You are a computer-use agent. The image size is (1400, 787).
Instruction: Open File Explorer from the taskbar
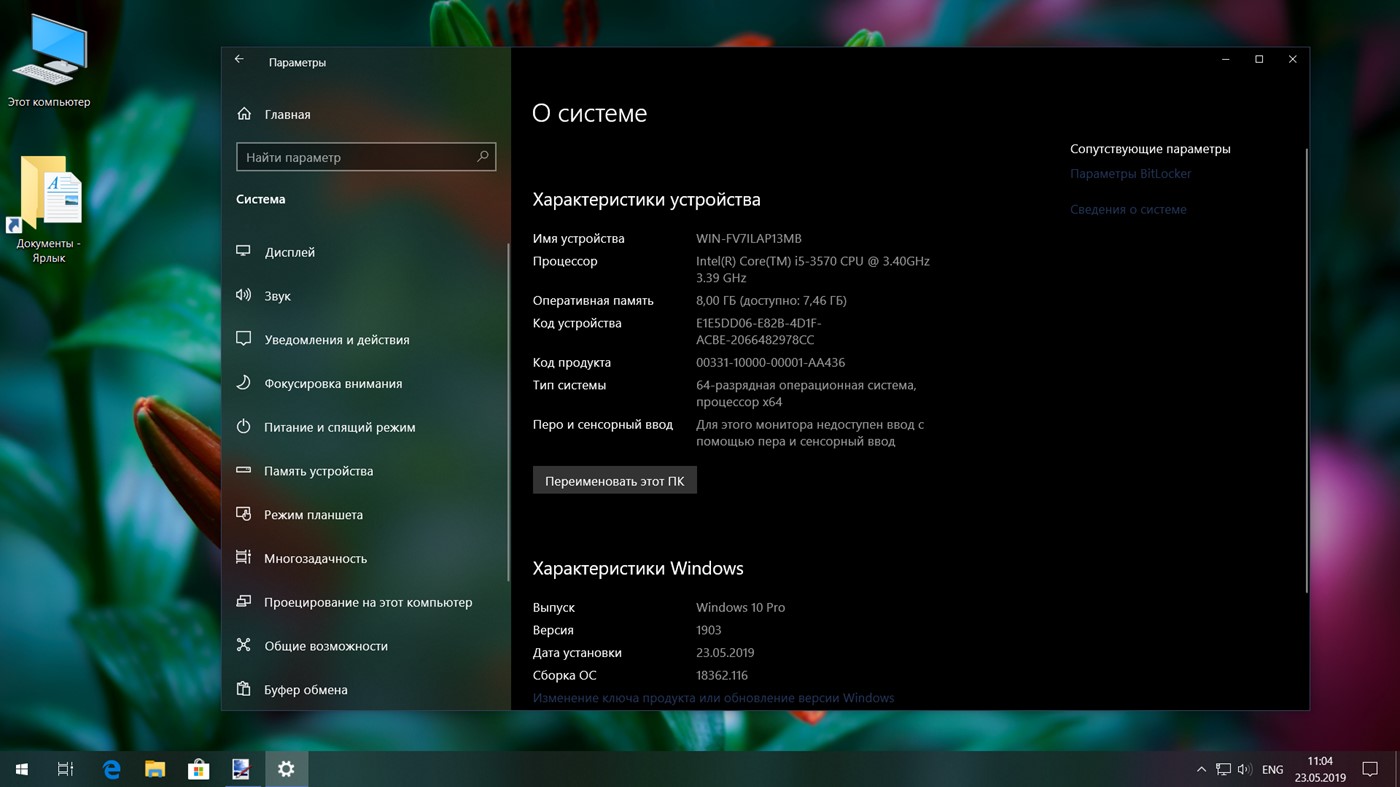point(155,769)
